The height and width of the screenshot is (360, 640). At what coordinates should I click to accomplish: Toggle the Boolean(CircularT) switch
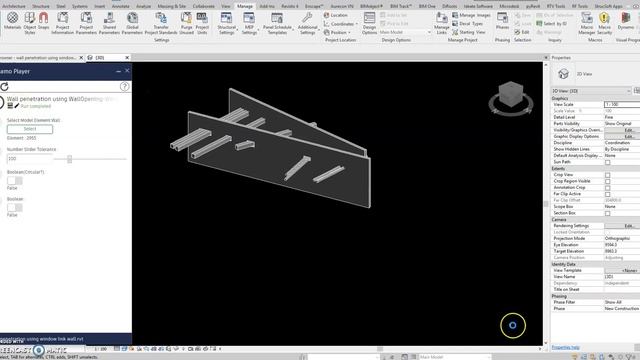(x=15, y=180)
